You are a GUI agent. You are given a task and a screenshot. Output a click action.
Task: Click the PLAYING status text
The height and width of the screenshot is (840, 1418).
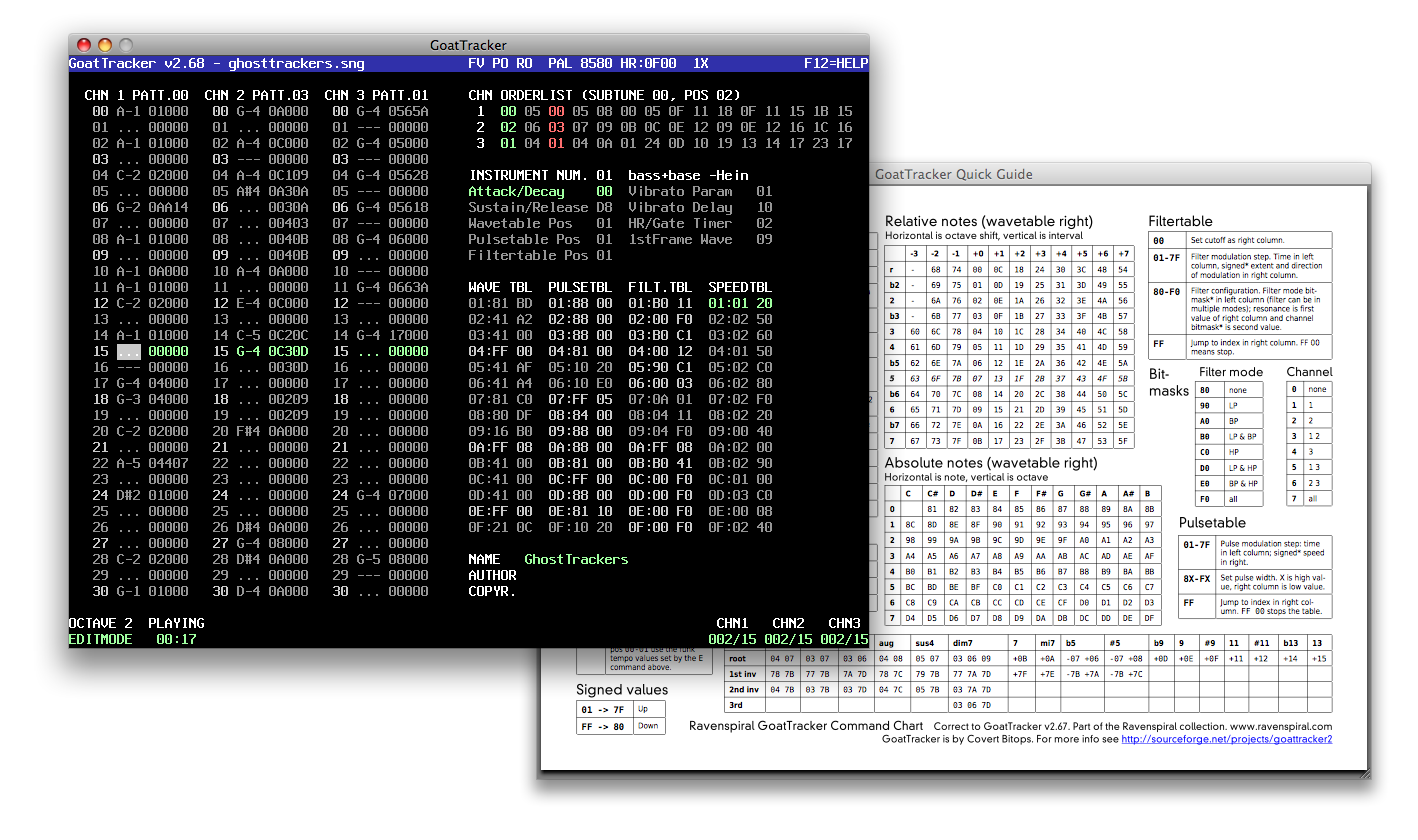tap(176, 623)
